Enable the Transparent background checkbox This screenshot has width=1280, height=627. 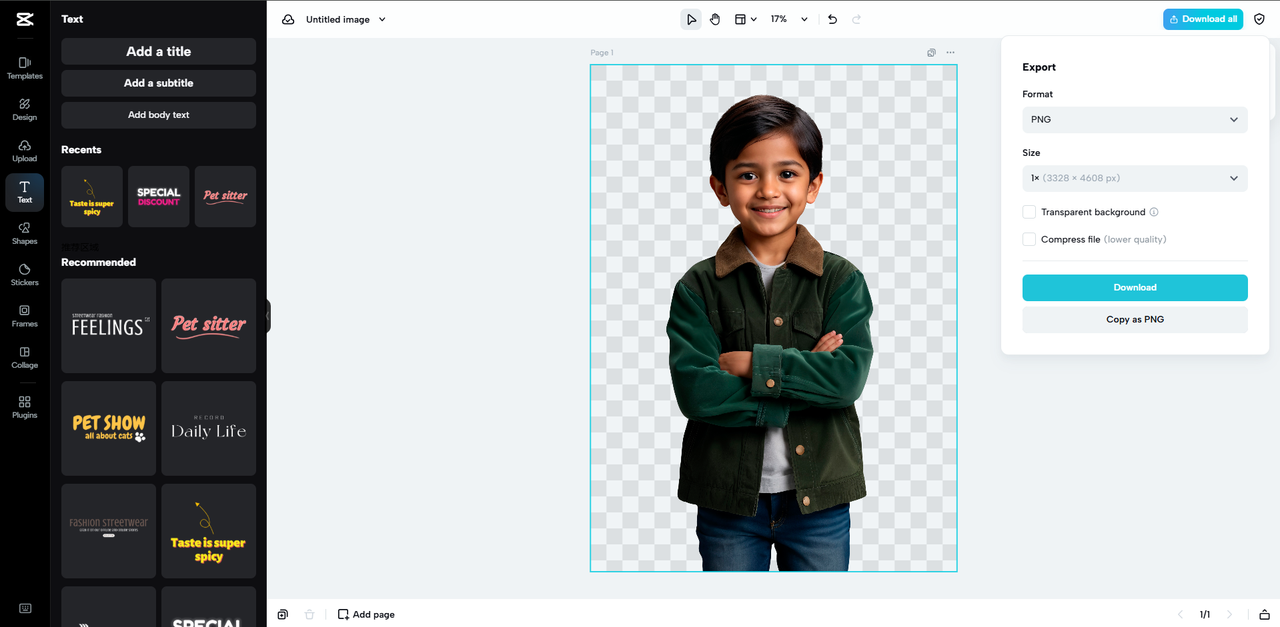click(1029, 212)
